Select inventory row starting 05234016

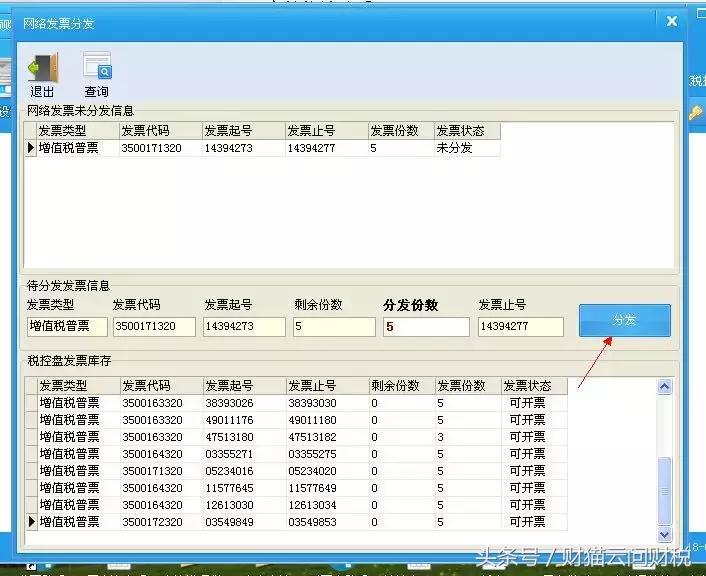tap(296, 471)
